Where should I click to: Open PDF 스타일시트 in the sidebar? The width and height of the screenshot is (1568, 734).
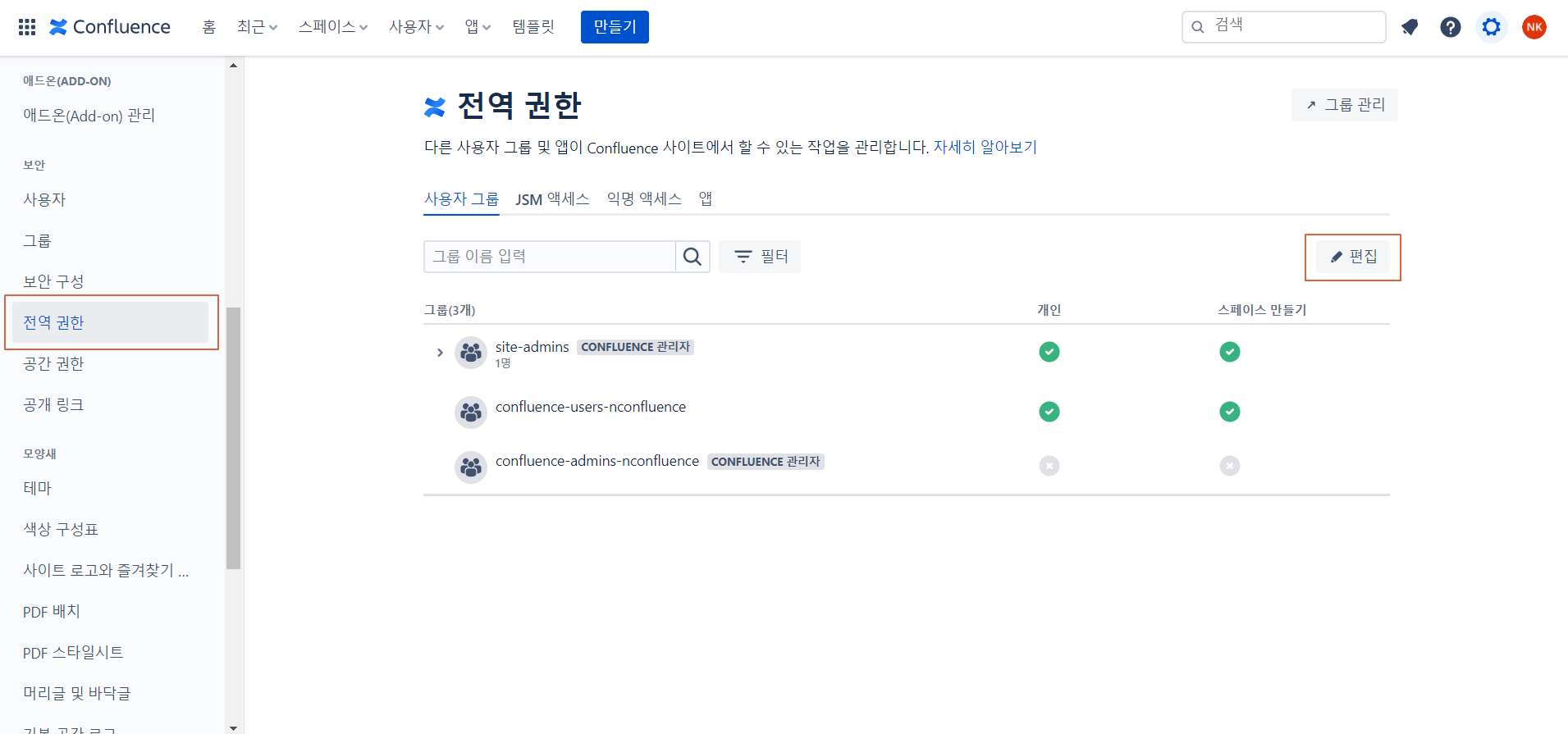(73, 652)
